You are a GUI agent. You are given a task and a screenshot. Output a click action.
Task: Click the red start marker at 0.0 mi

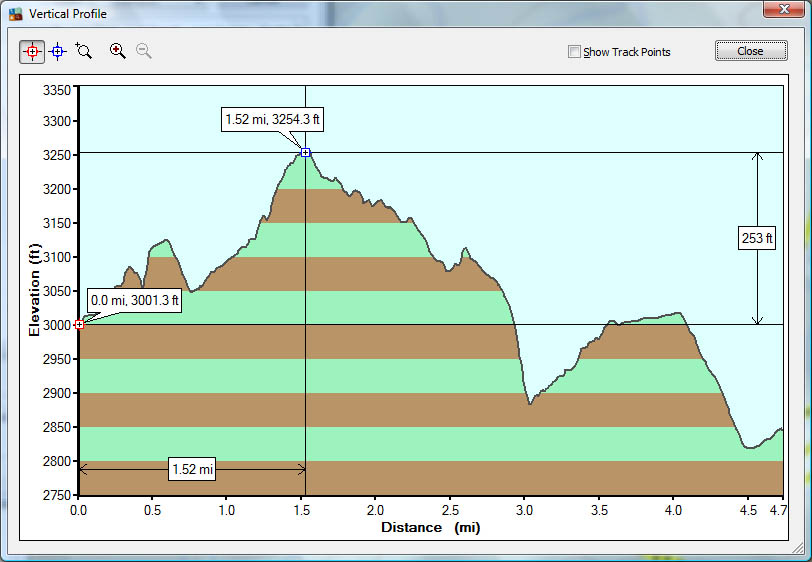pyautogui.click(x=79, y=324)
